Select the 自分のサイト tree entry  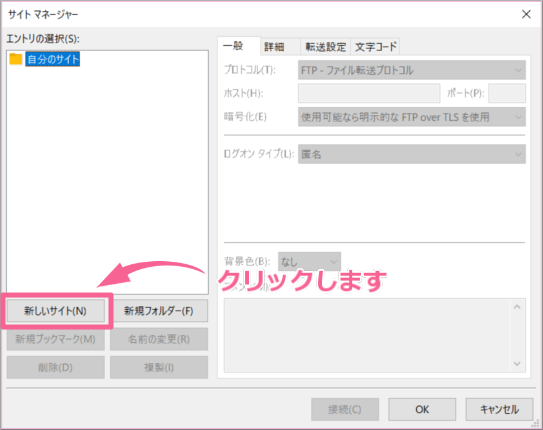click(x=53, y=59)
